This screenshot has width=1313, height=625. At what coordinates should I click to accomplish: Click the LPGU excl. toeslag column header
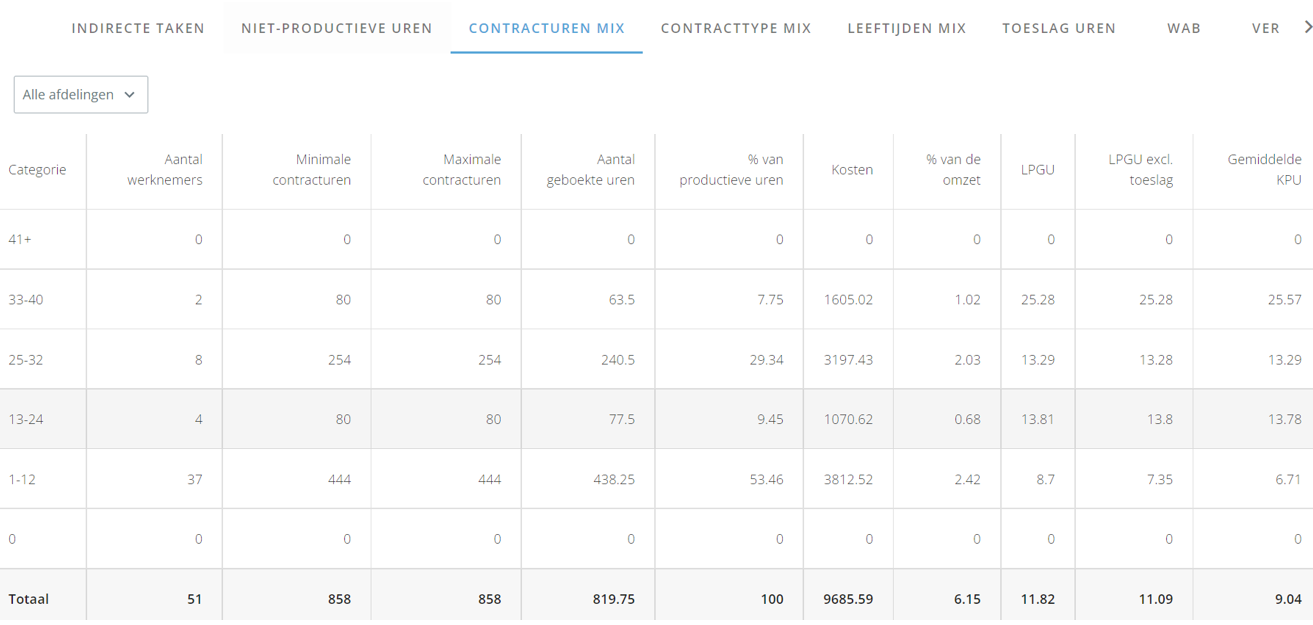(x=1134, y=170)
